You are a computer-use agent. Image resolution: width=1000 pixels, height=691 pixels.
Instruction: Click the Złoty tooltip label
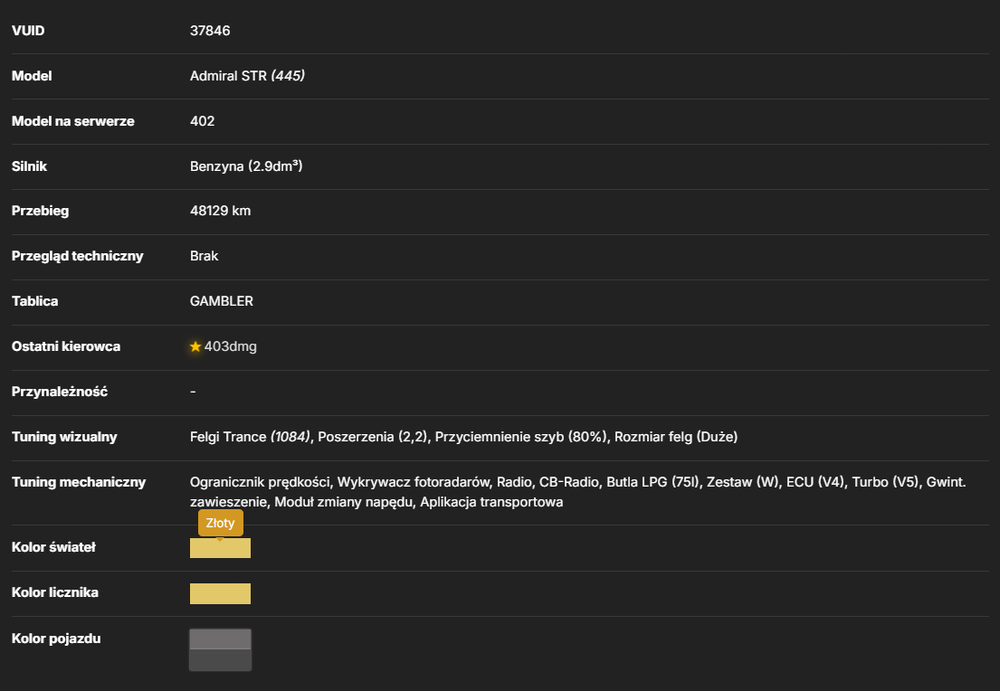(220, 523)
